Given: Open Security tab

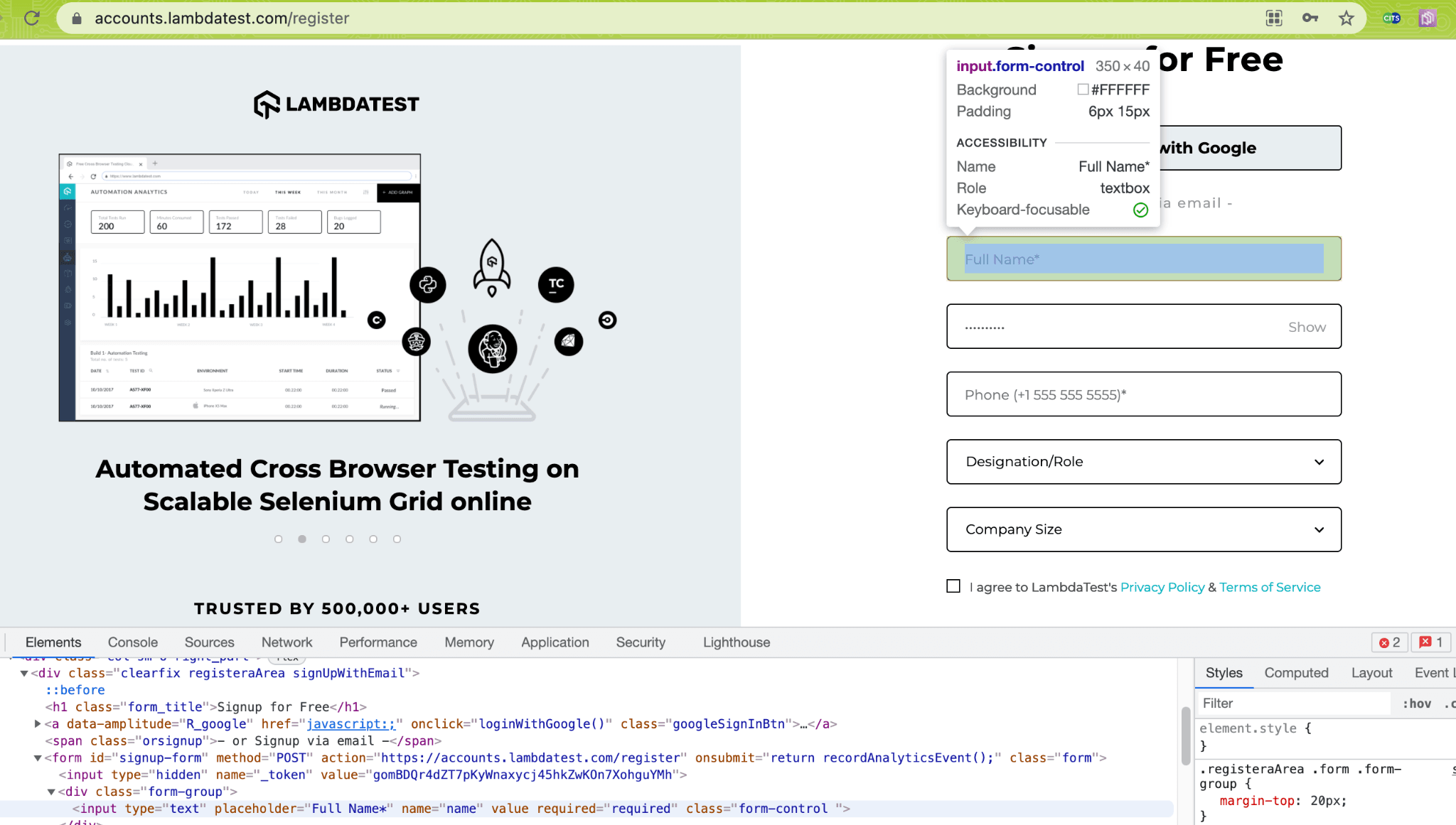Looking at the screenshot, I should (641, 642).
